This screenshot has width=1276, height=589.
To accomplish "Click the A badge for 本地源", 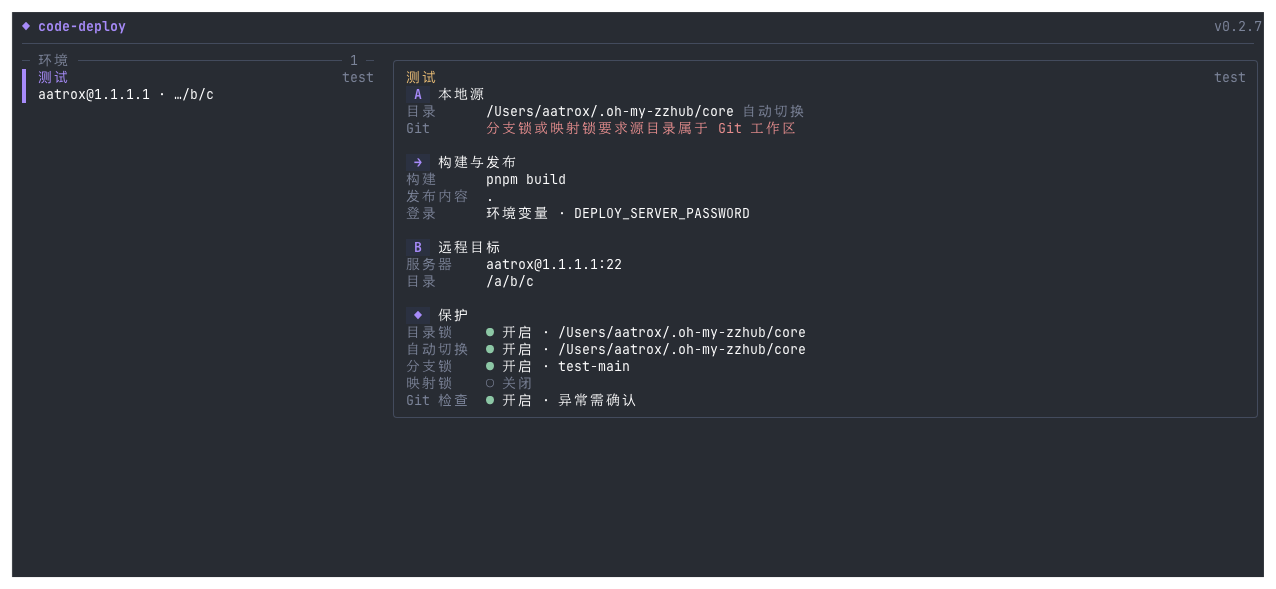I will tap(418, 94).
